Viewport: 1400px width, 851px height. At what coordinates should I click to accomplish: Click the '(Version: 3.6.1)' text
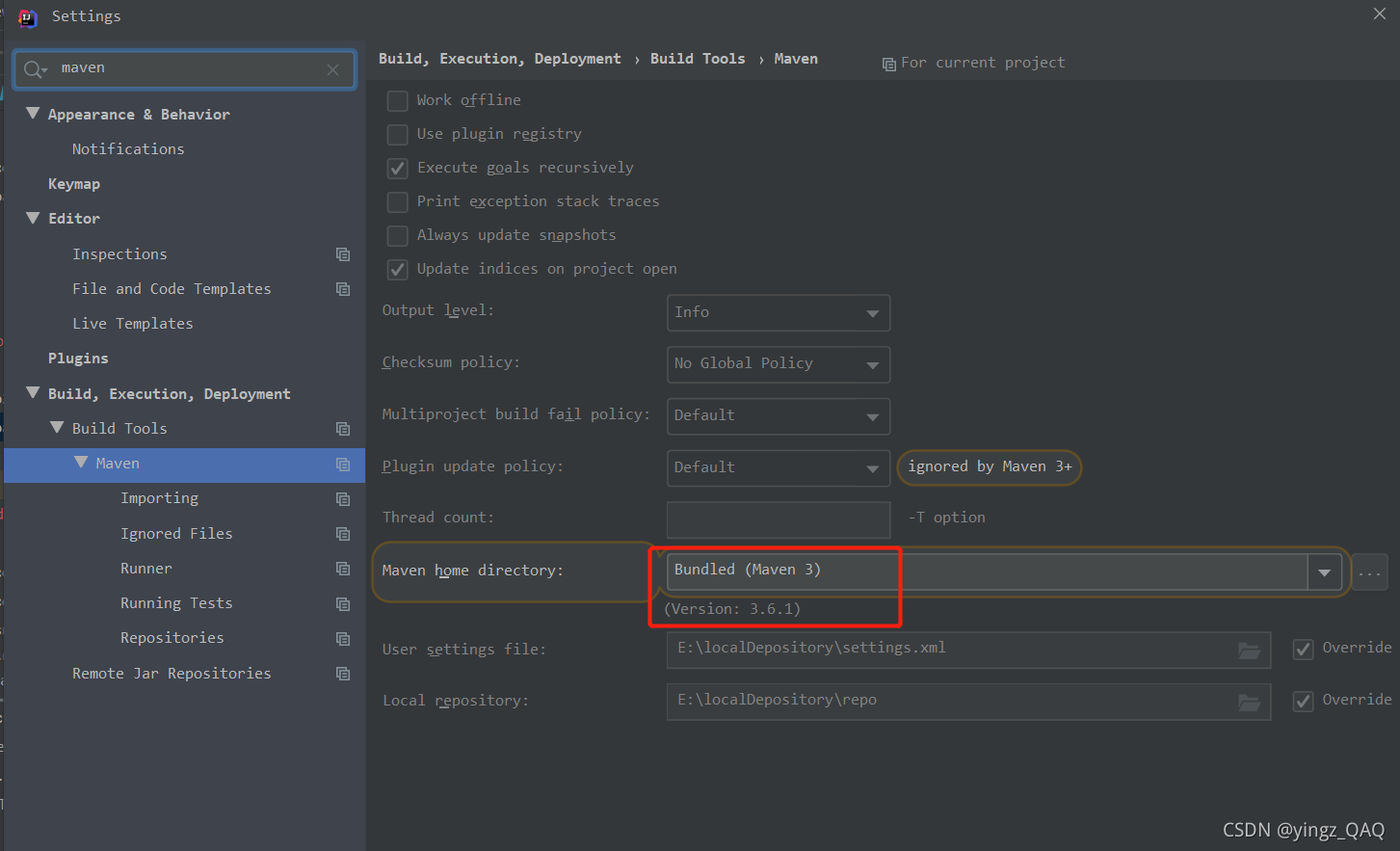tap(732, 609)
